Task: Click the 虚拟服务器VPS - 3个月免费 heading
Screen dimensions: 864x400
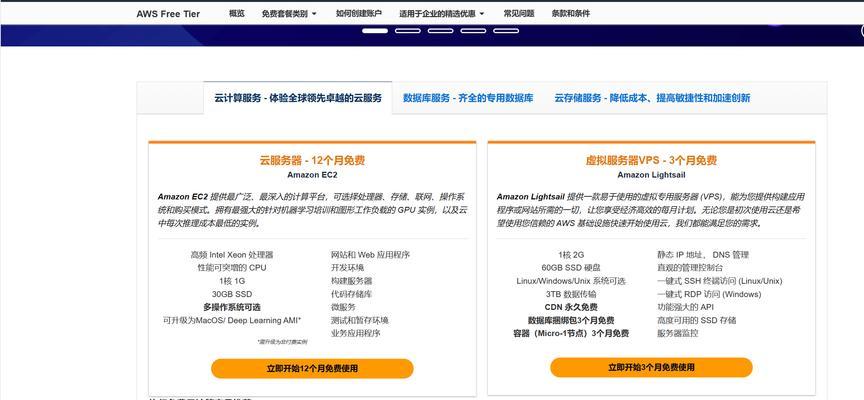Action: (651, 161)
